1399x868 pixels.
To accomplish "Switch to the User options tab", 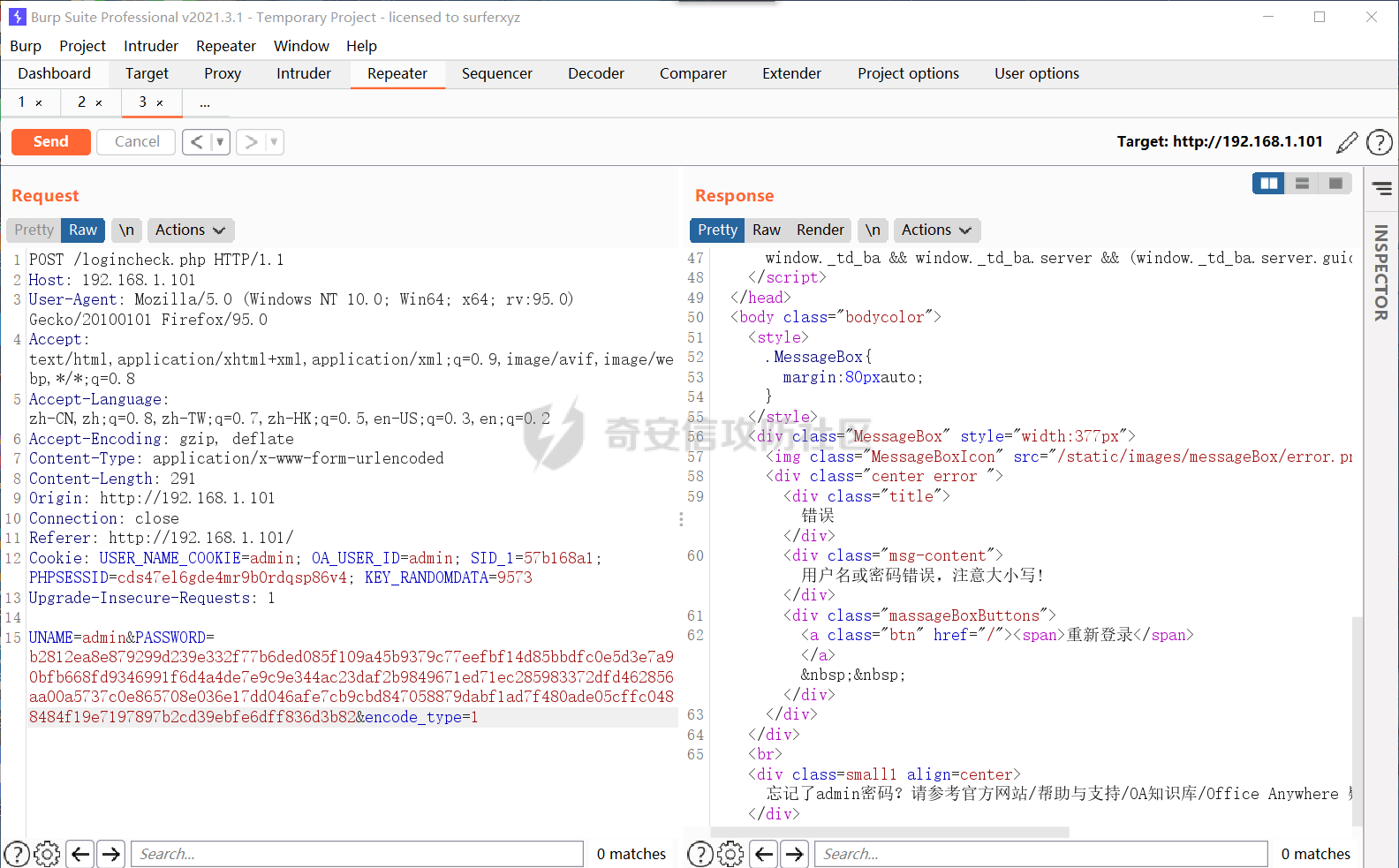I will (x=1037, y=73).
